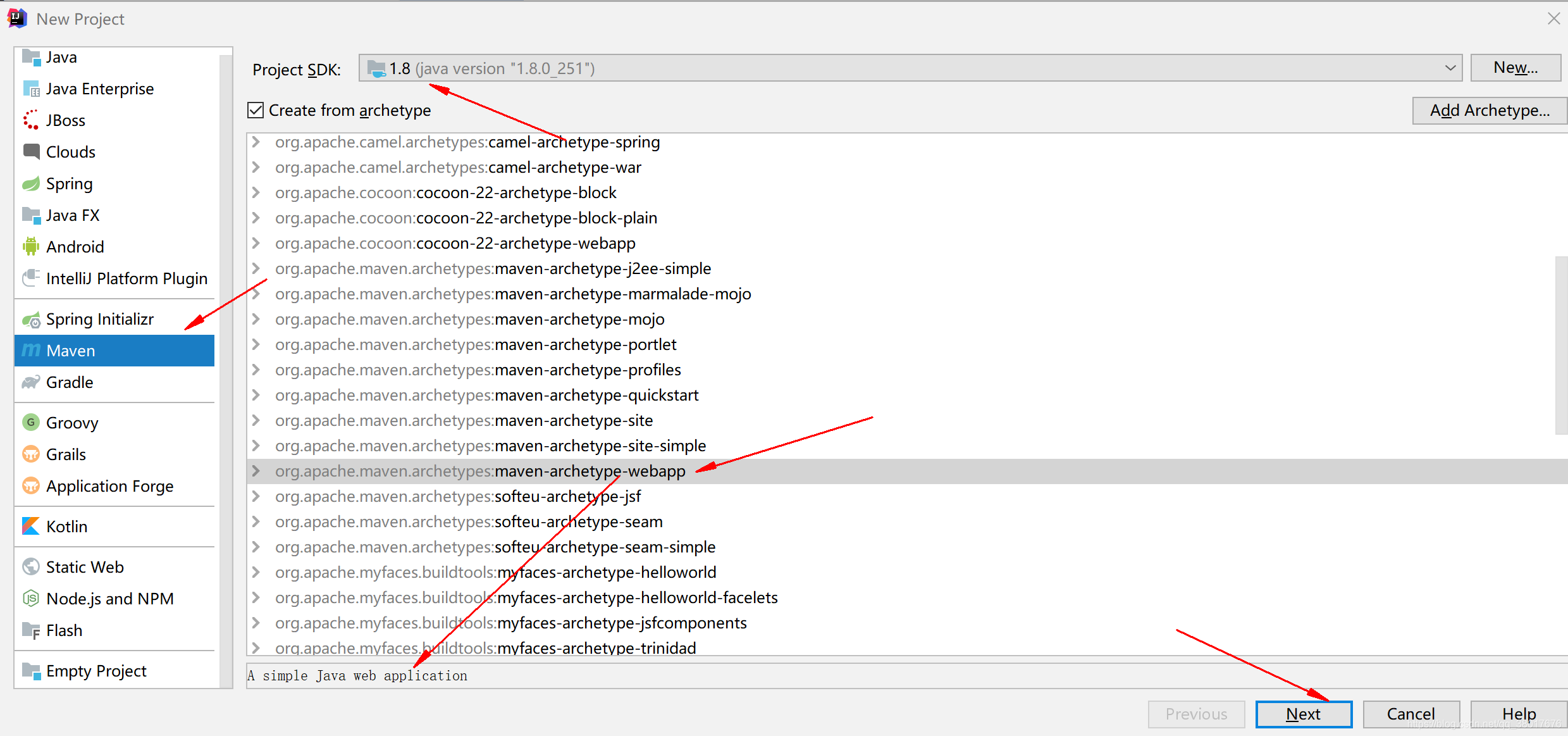Click the Maven m icon
Image resolution: width=1568 pixels, height=736 pixels.
click(x=31, y=351)
